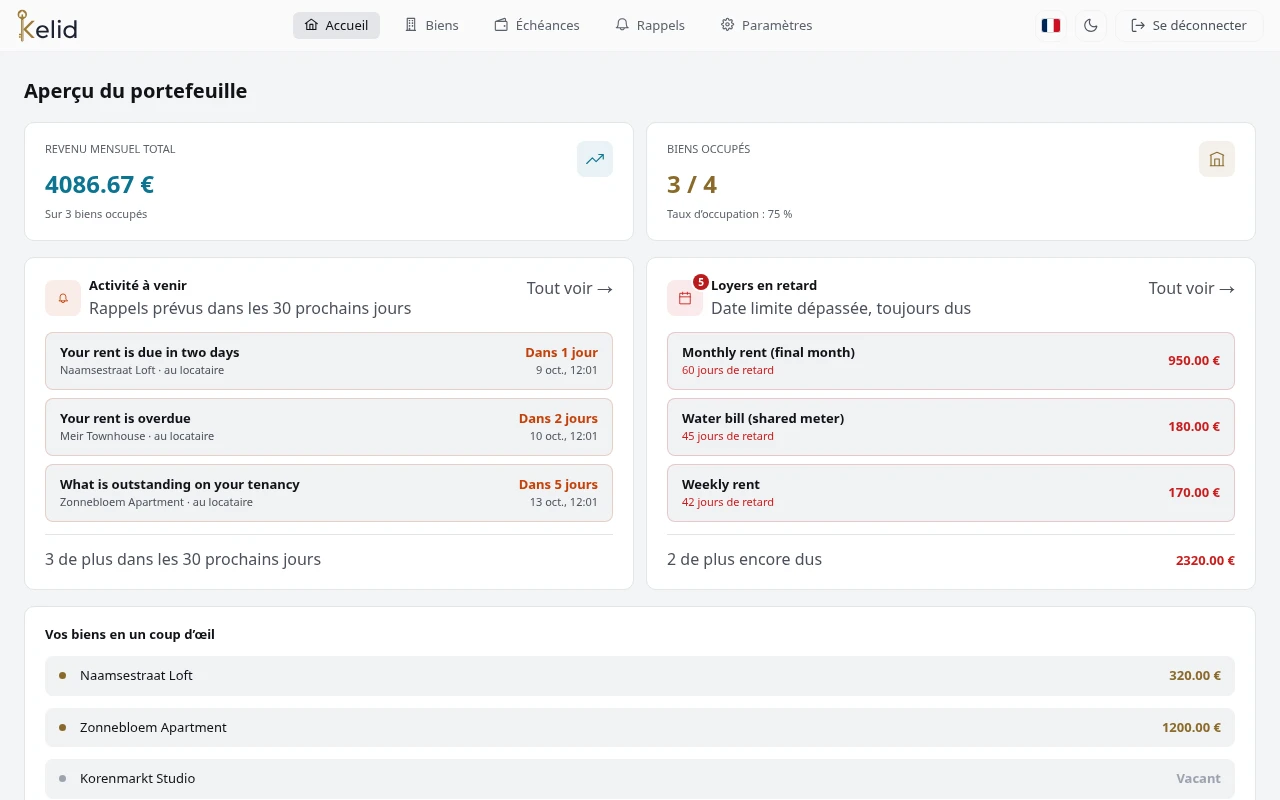Select the Korenmarkt Studio property row
The image size is (1280, 800).
pyautogui.click(x=640, y=778)
